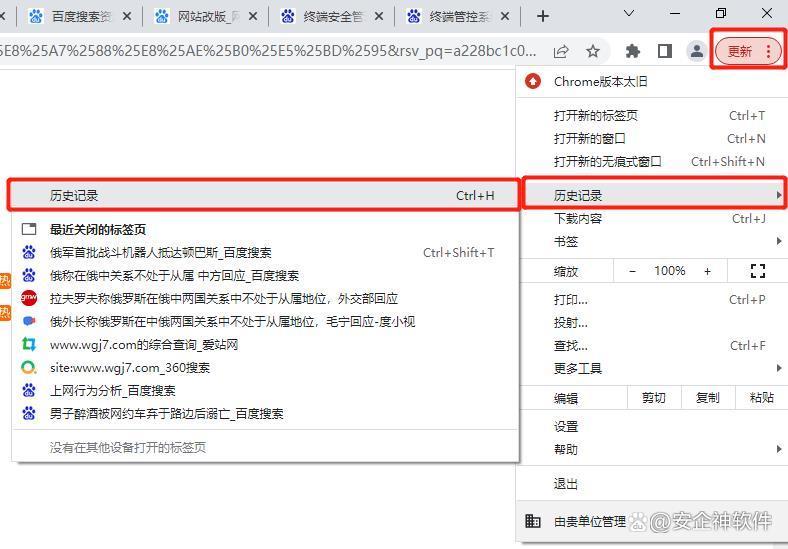Image resolution: width=788 pixels, height=549 pixels.
Task: Close the 网站改版 tab
Action: point(253,17)
